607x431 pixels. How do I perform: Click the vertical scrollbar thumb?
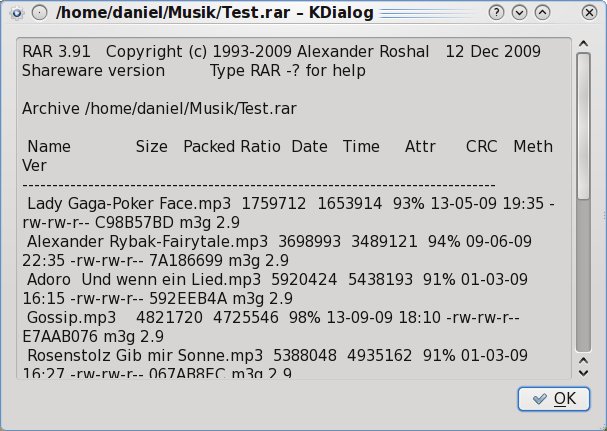pos(583,126)
